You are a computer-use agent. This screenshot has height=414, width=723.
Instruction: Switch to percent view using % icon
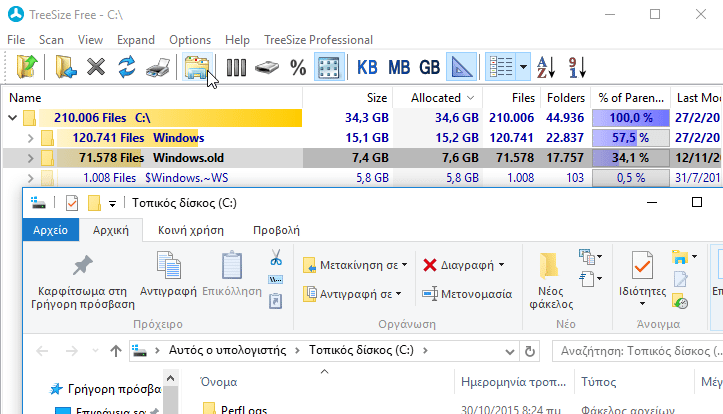(298, 68)
